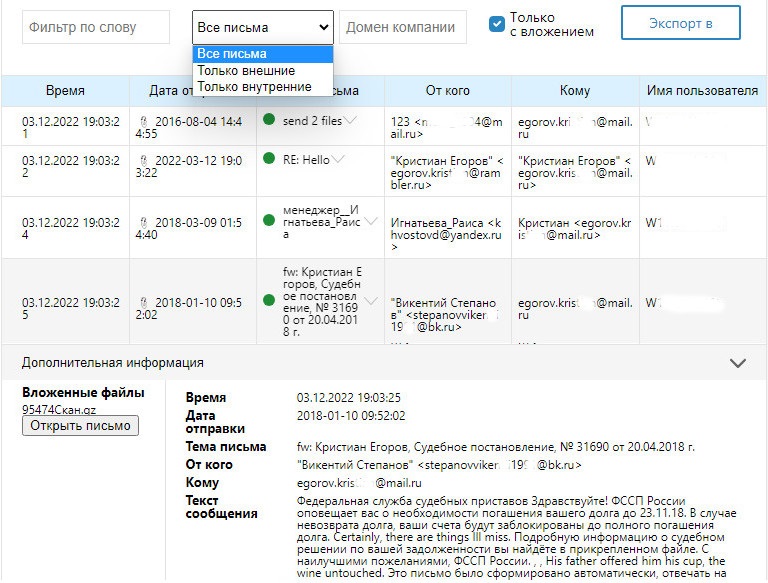
Task: Click the attachment icon in the 2022-03-12 row
Action: (144, 160)
